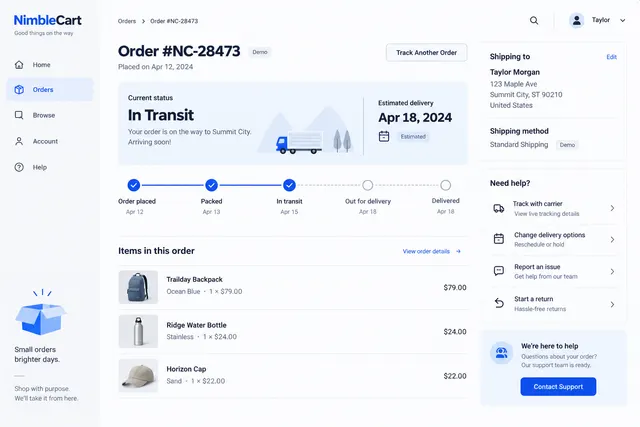This screenshot has height=427, width=640.
Task: Go to Home in the sidebar
Action: pos(50,65)
